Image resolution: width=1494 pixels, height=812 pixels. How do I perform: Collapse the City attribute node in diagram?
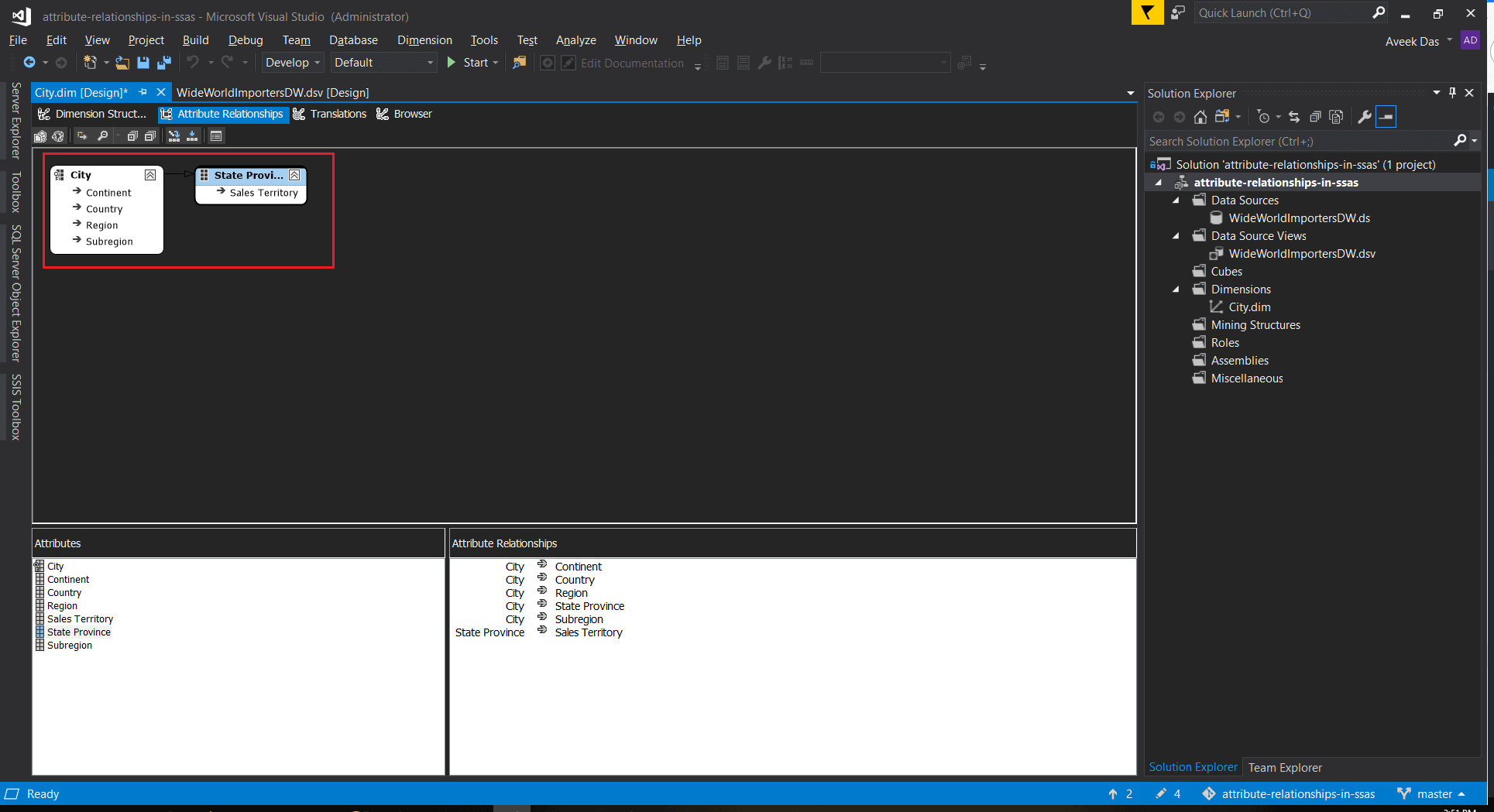click(x=150, y=175)
